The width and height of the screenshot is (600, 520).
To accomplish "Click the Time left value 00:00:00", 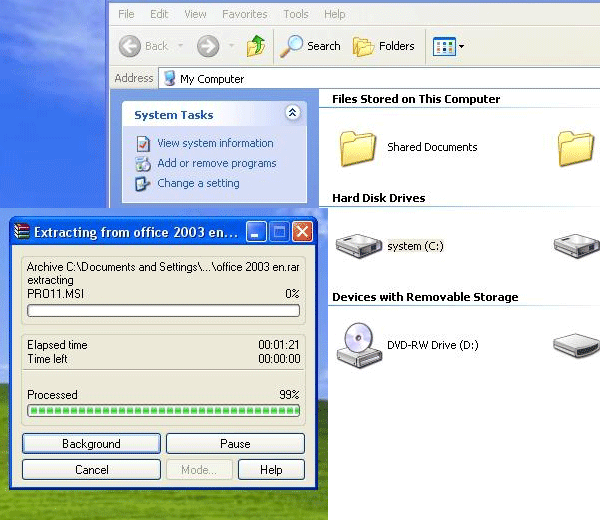I will 279,359.
